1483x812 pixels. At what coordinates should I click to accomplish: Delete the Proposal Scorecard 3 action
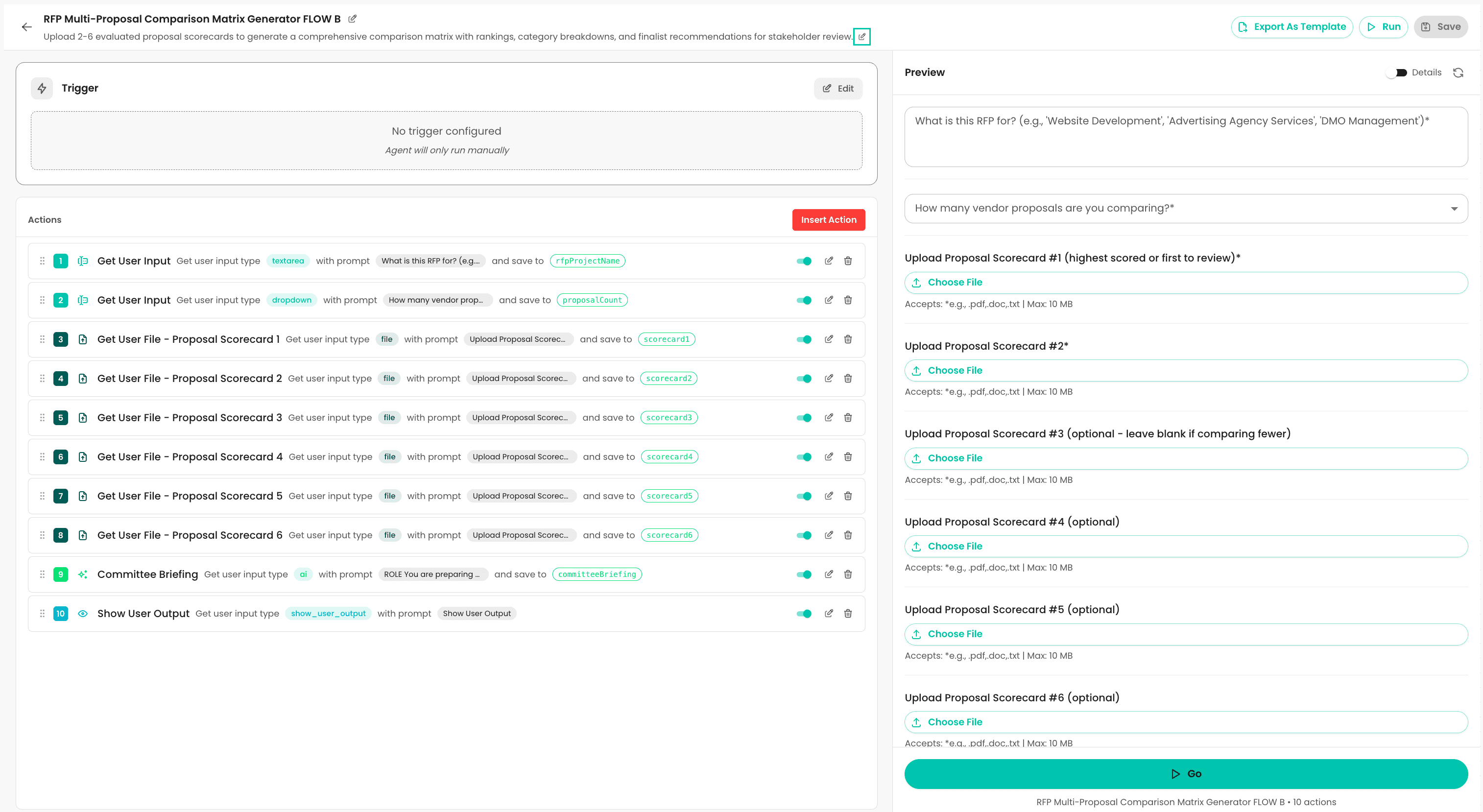(847, 417)
